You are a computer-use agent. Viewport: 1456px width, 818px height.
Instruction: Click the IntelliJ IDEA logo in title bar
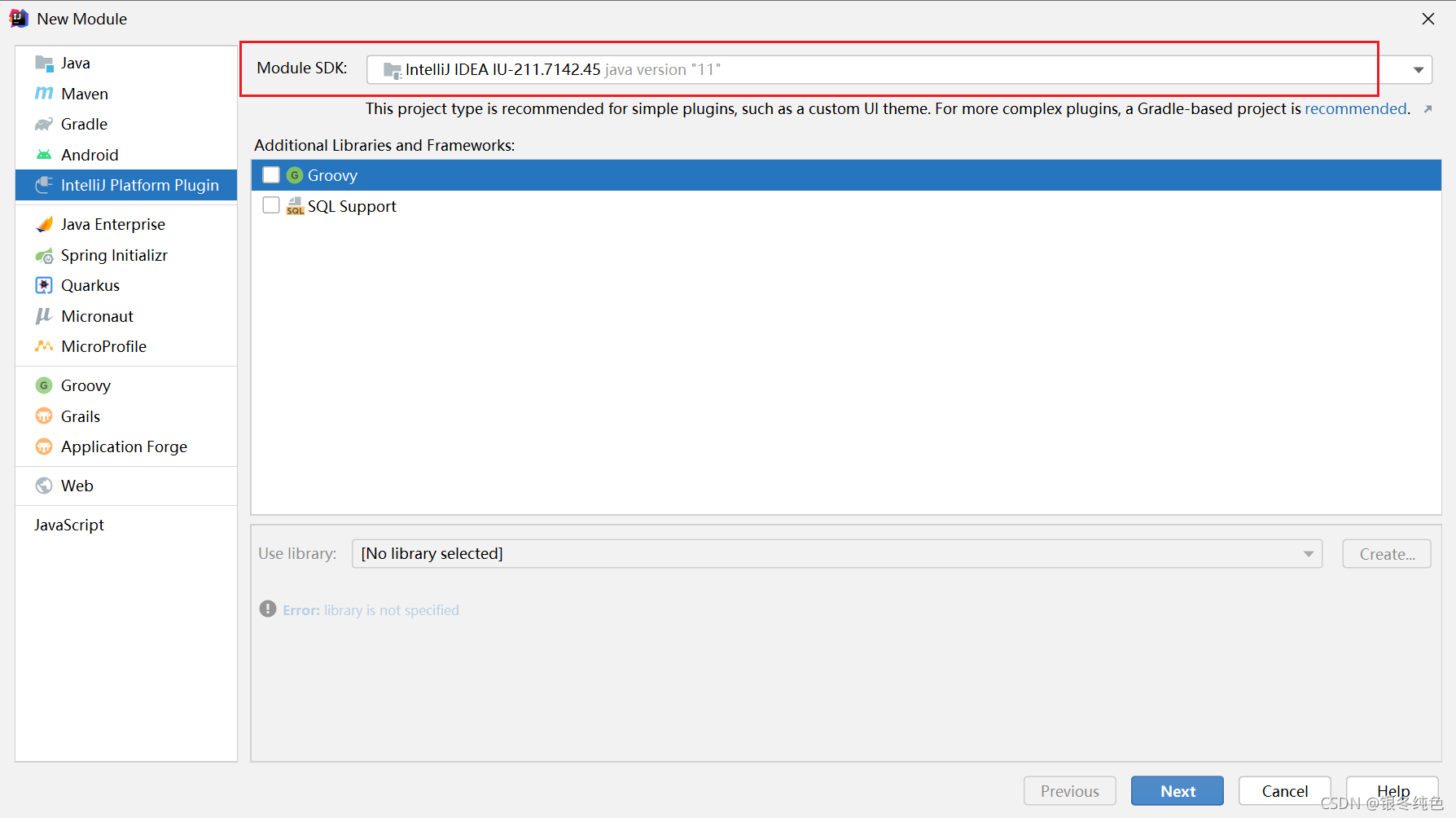[x=19, y=18]
